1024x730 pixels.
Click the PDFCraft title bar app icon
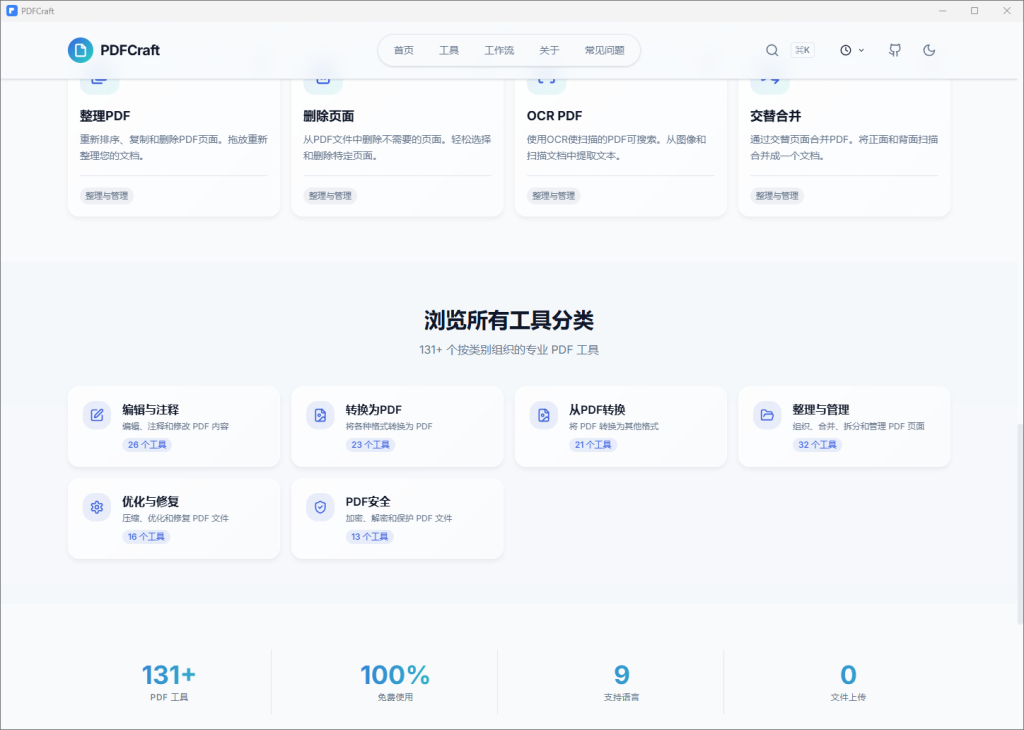tap(12, 10)
